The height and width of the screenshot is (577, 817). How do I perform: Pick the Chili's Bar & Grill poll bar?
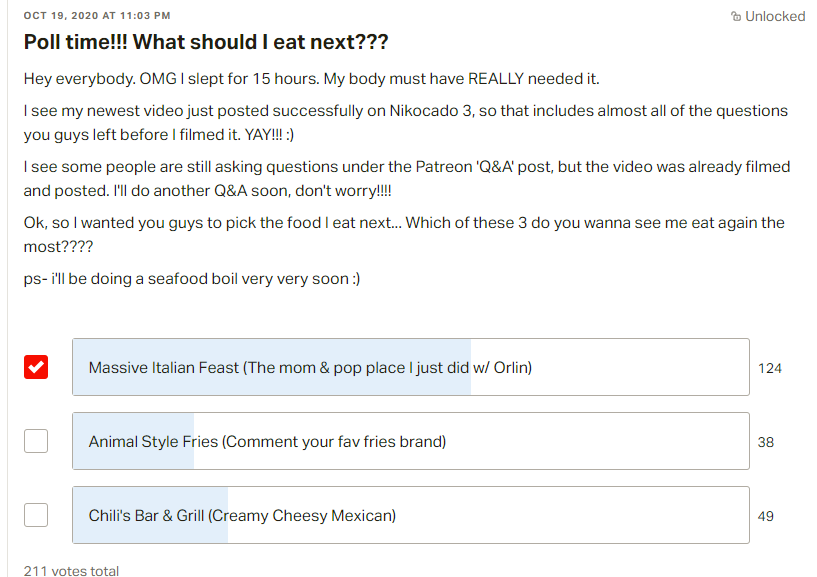411,515
